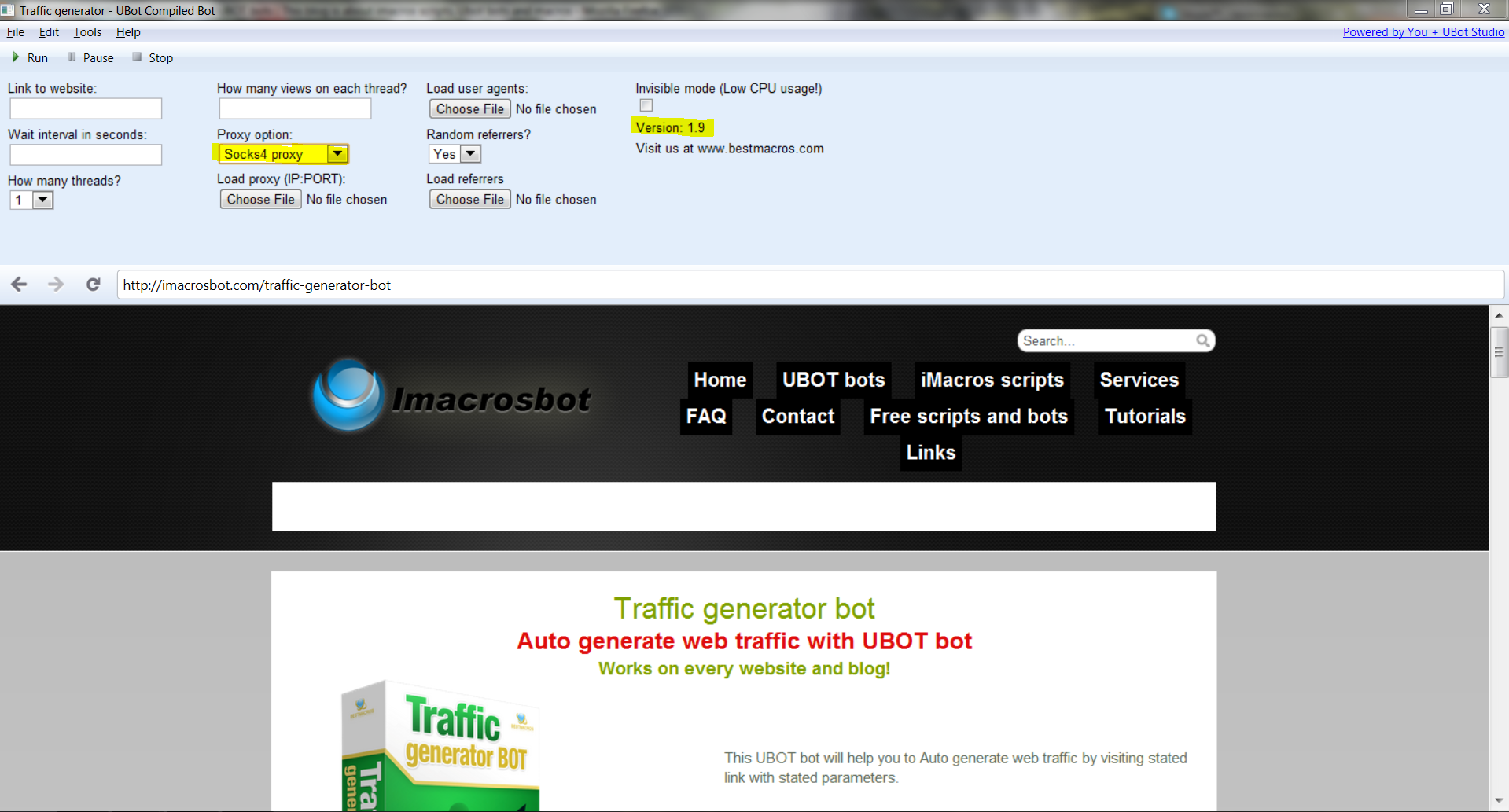Click the browser forward arrow
The width and height of the screenshot is (1509, 812).
point(56,285)
